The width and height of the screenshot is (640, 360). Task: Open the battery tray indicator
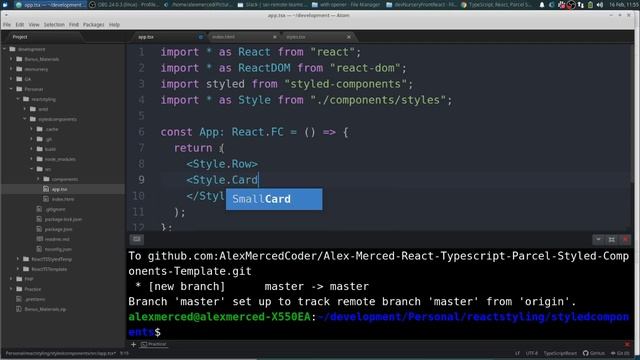(590, 5)
